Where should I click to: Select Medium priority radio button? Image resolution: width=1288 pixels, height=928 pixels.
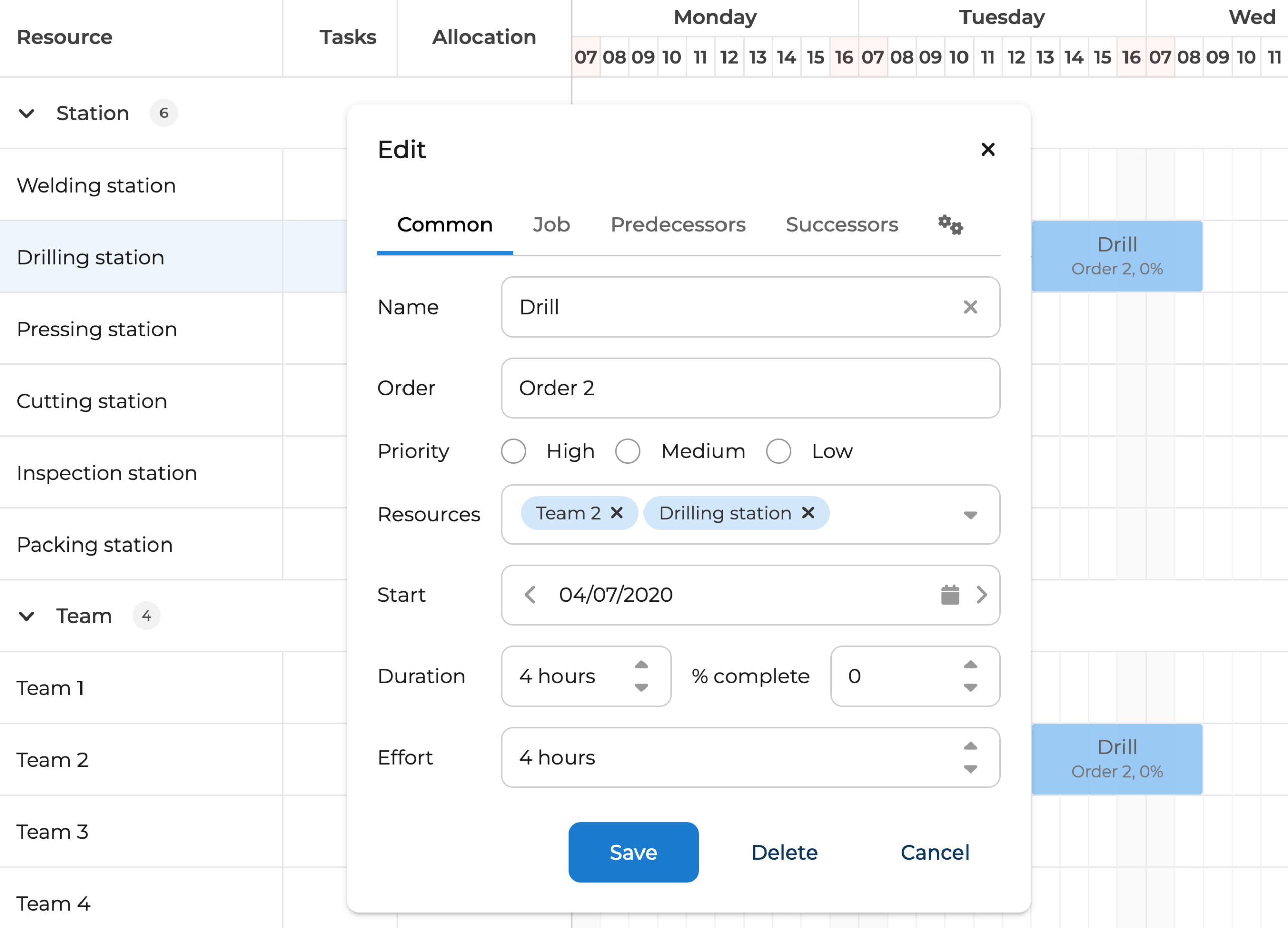point(627,451)
